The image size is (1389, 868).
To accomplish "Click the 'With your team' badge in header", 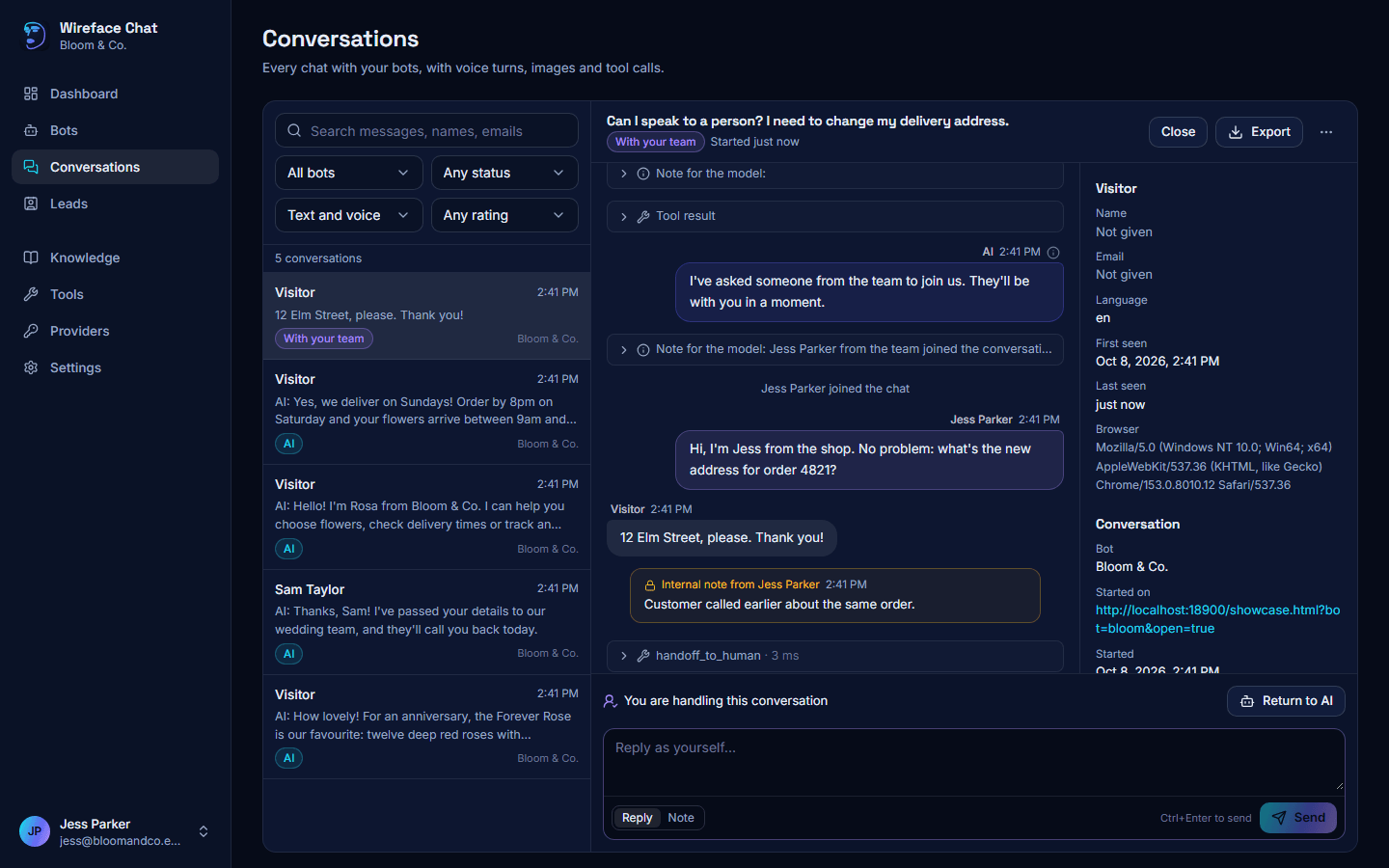I will tap(656, 142).
